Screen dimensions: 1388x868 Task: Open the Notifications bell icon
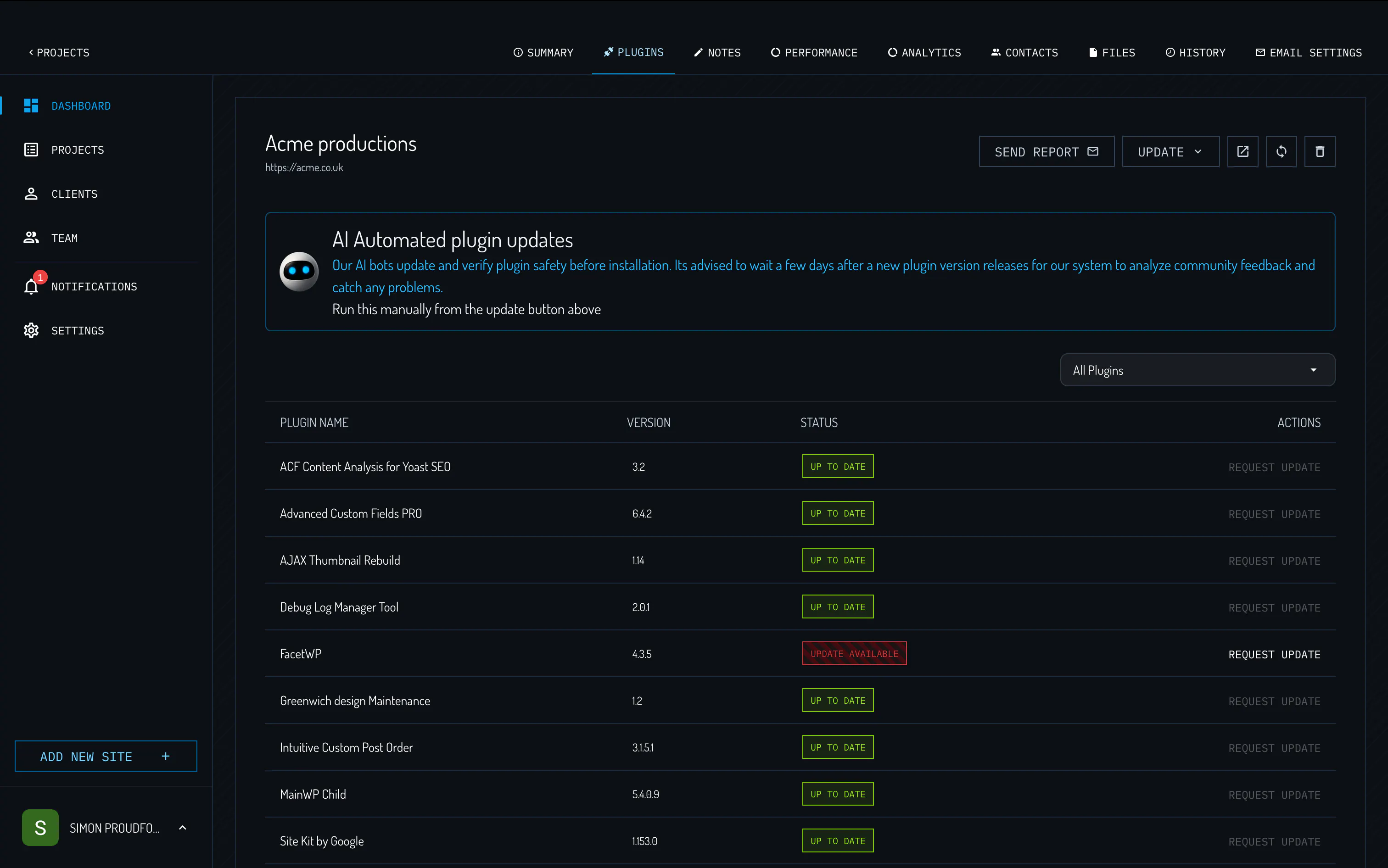point(31,286)
